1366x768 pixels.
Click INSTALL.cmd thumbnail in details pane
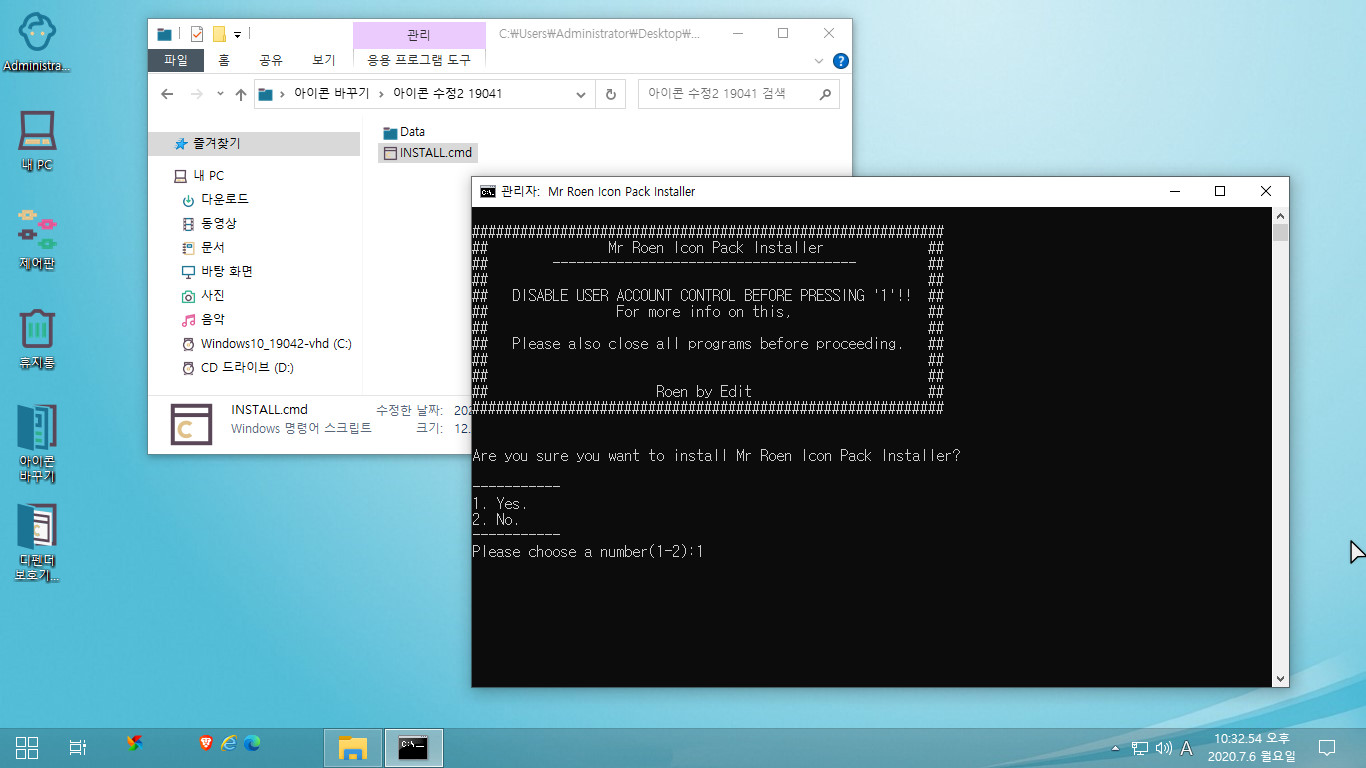(x=191, y=425)
